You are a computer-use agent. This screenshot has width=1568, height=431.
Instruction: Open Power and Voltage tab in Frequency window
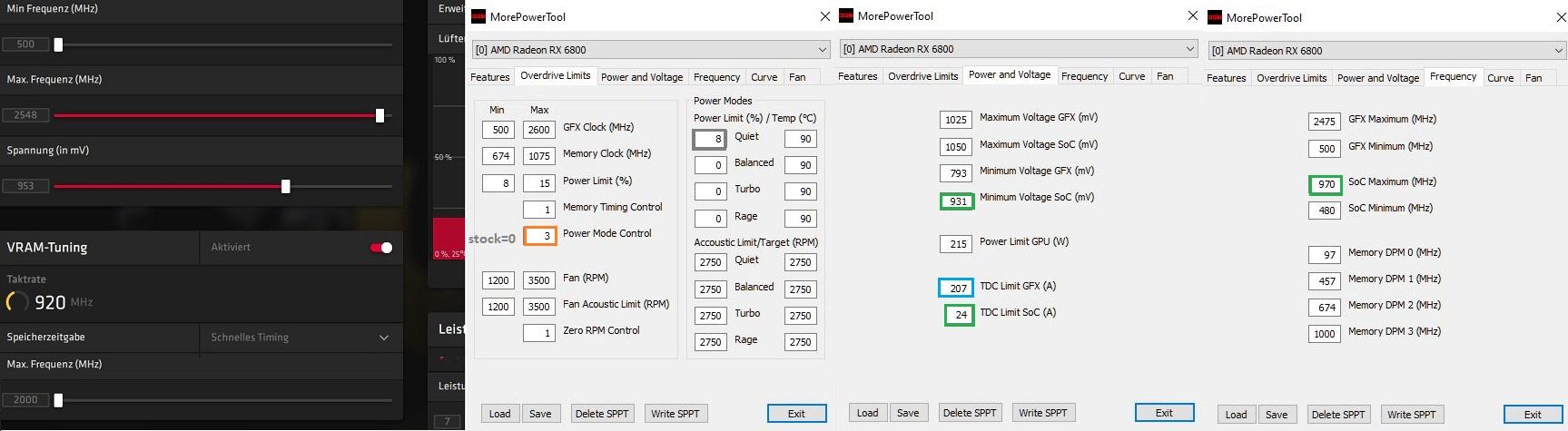[1378, 78]
